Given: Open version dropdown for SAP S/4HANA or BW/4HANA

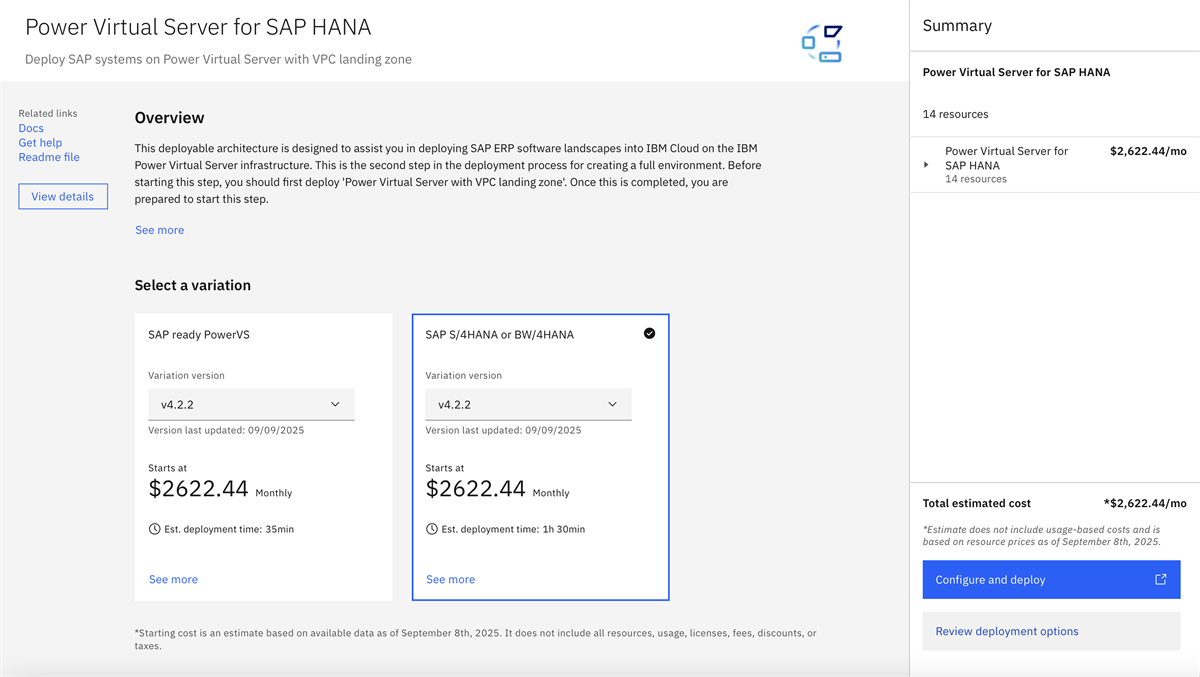Looking at the screenshot, I should [x=528, y=405].
